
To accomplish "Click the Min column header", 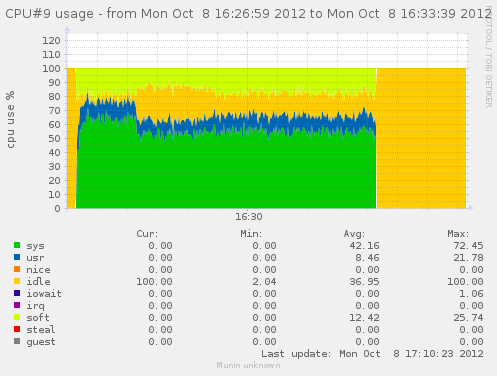I will (x=251, y=234).
